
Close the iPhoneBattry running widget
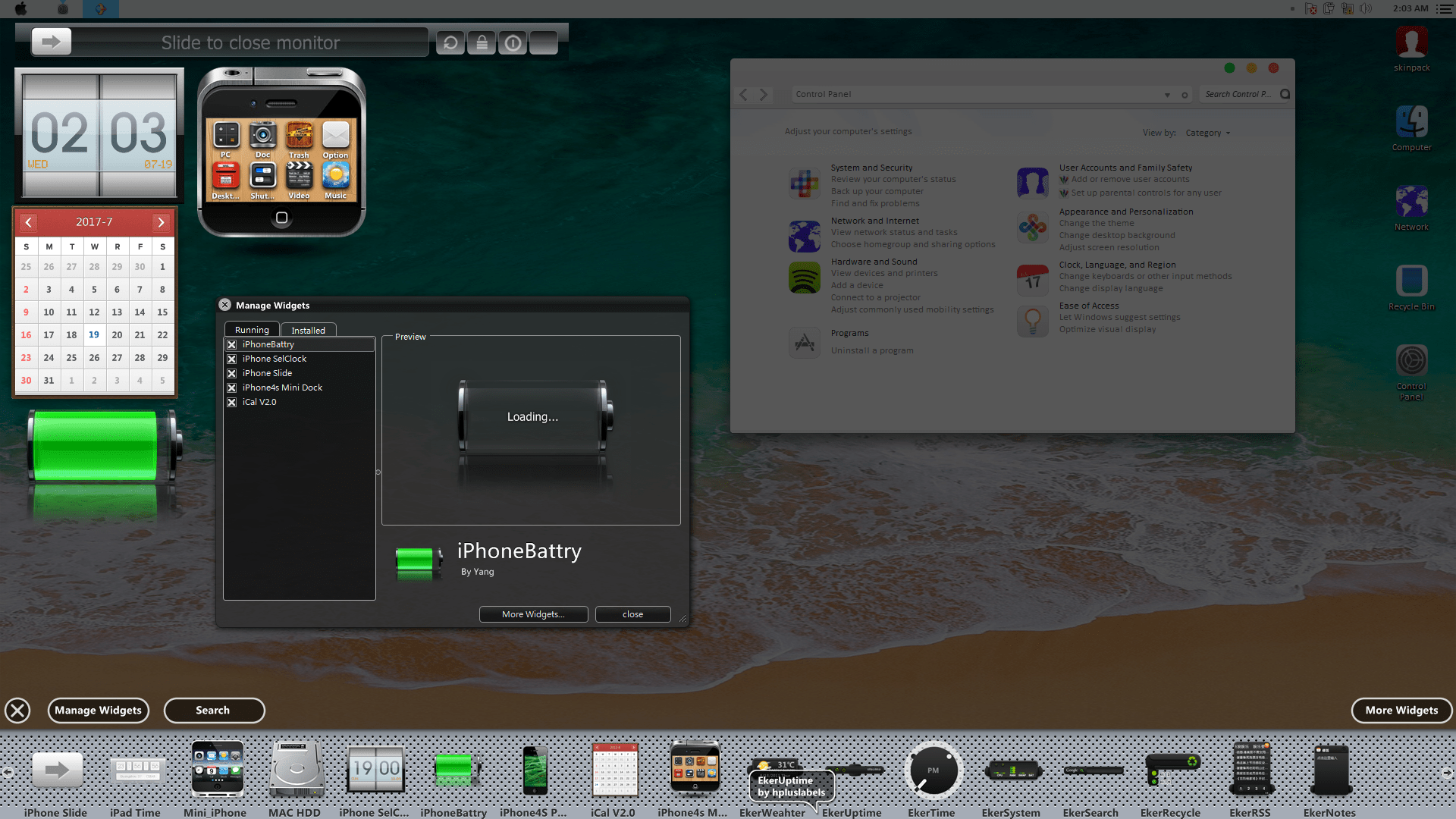[232, 345]
